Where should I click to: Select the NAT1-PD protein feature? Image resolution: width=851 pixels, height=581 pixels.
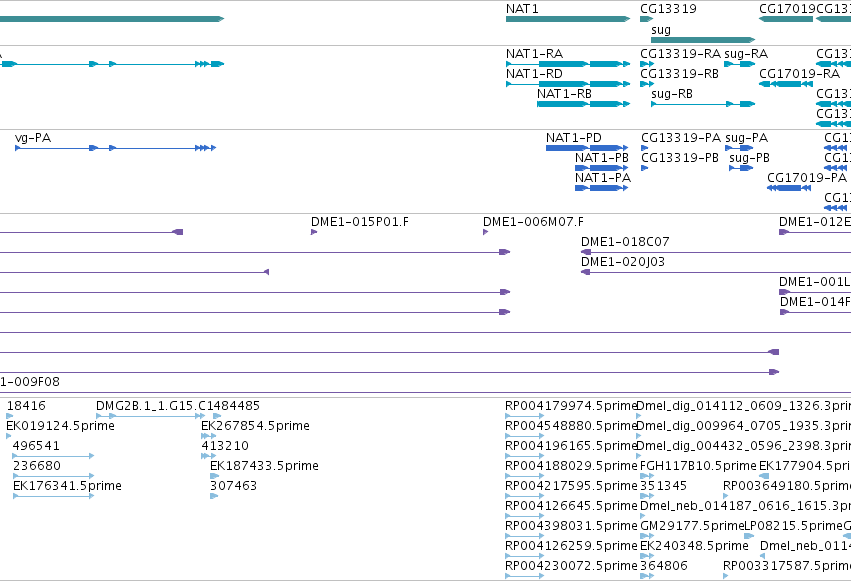click(x=587, y=148)
